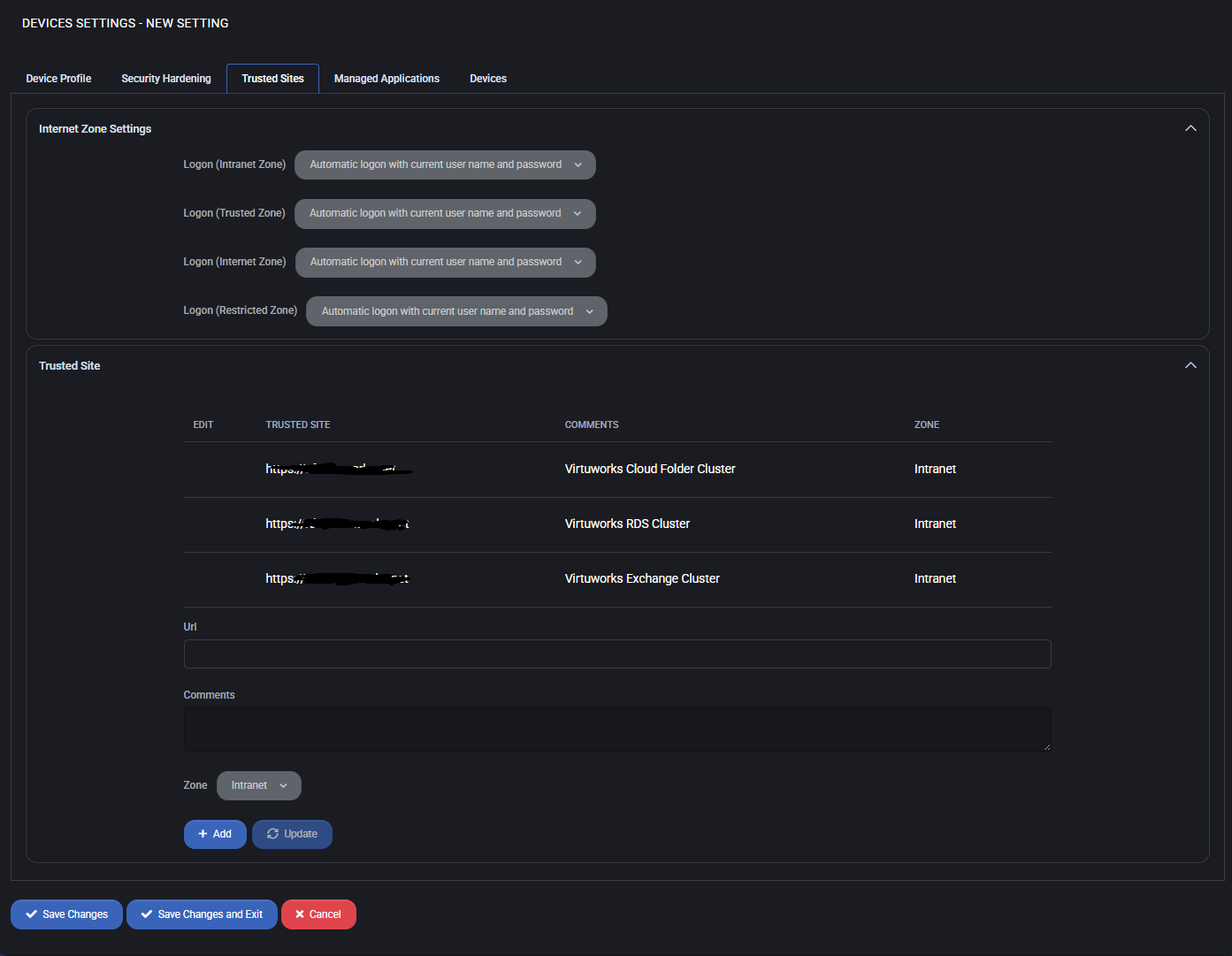Go to the Devices tab
This screenshot has width=1232, height=956.
coord(488,79)
